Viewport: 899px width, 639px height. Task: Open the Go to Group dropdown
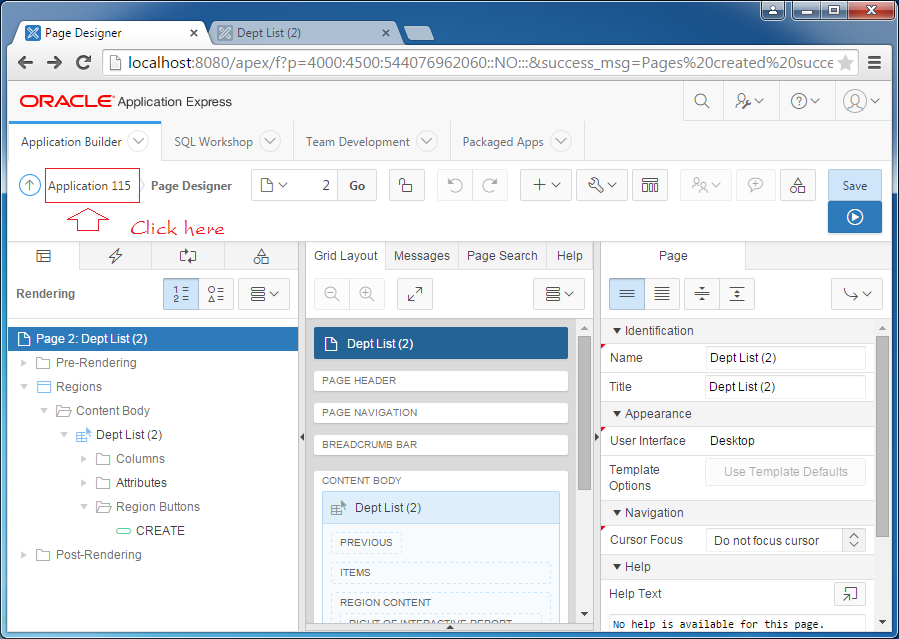click(857, 294)
